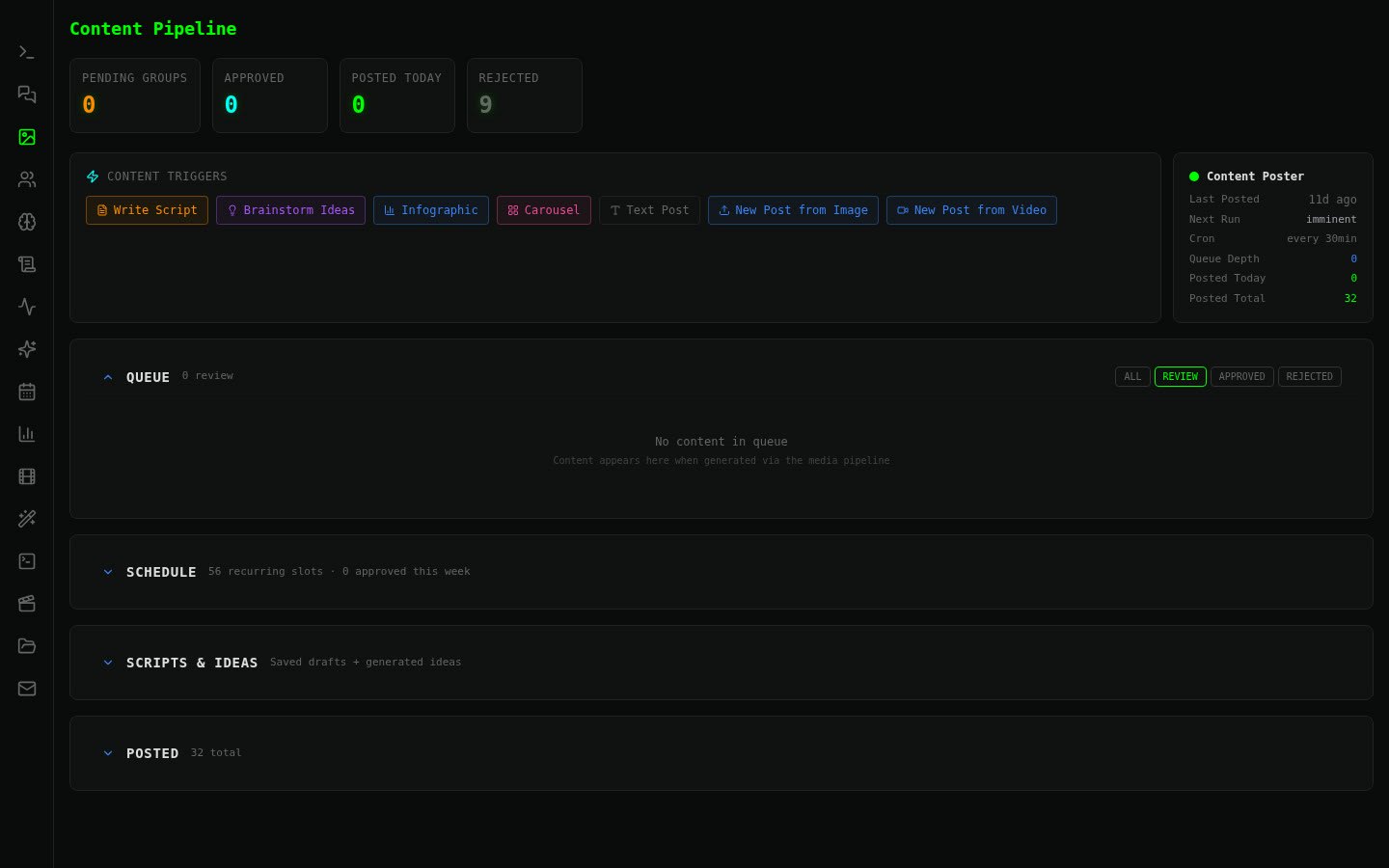This screenshot has width=1389, height=868.
Task: Filter queue by REJECTED
Action: (x=1310, y=377)
